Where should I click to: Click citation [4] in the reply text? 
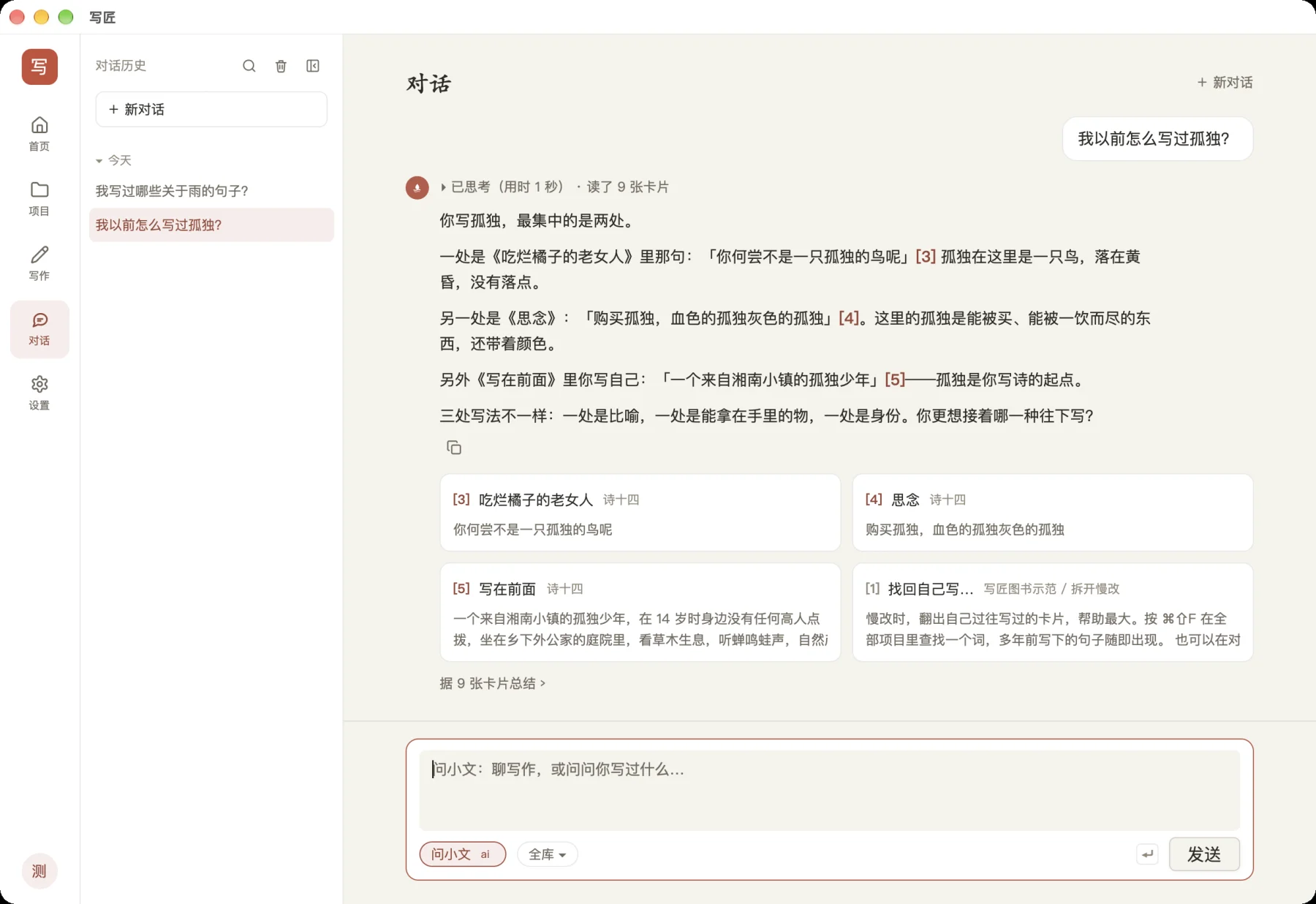click(x=849, y=318)
